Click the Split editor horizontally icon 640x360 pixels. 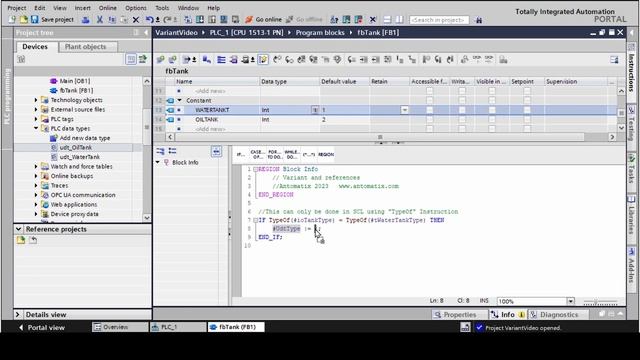click(387, 20)
